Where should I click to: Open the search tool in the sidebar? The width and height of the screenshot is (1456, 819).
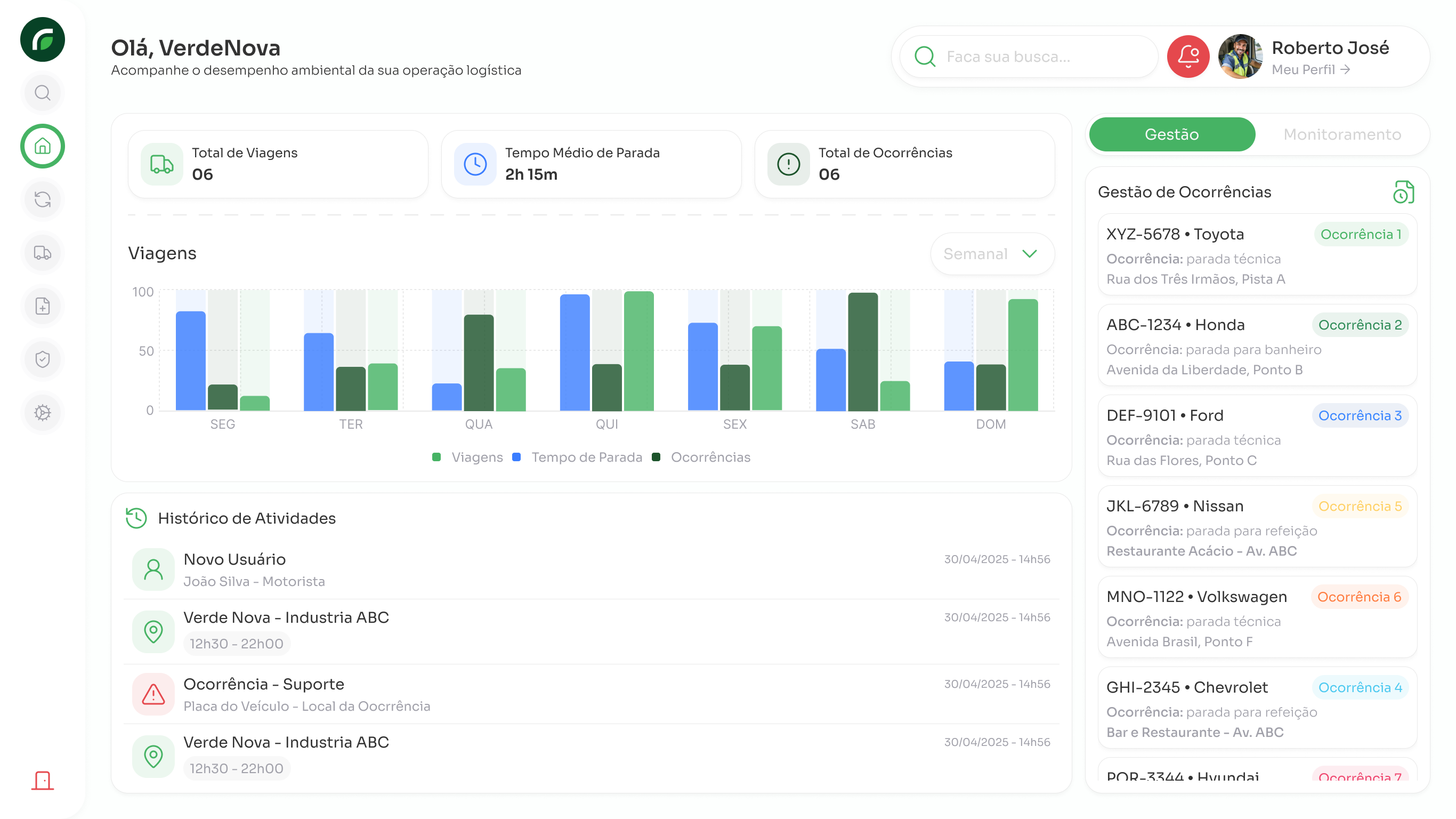(x=42, y=92)
